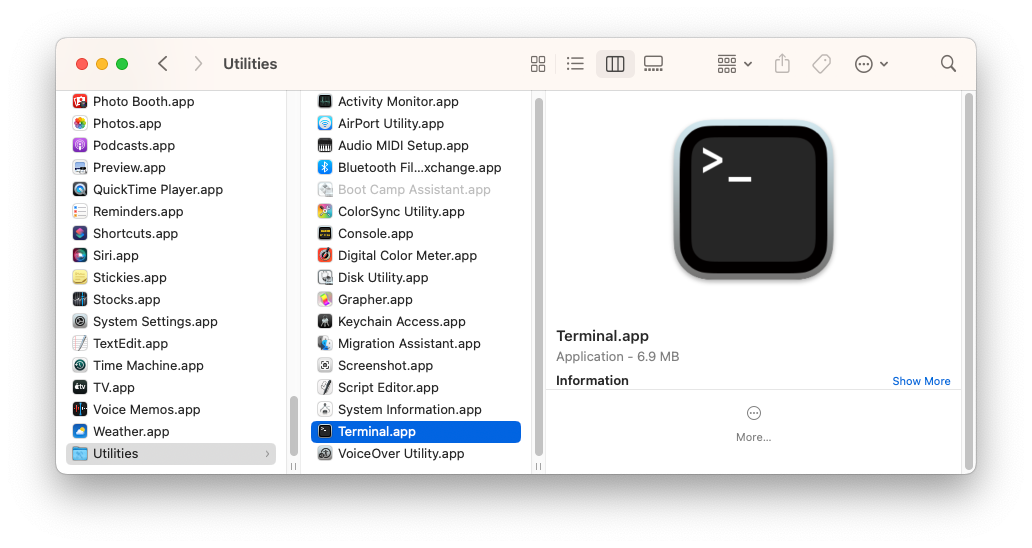Click Show More information link
Screen dimensions: 1032x548
click(x=921, y=381)
